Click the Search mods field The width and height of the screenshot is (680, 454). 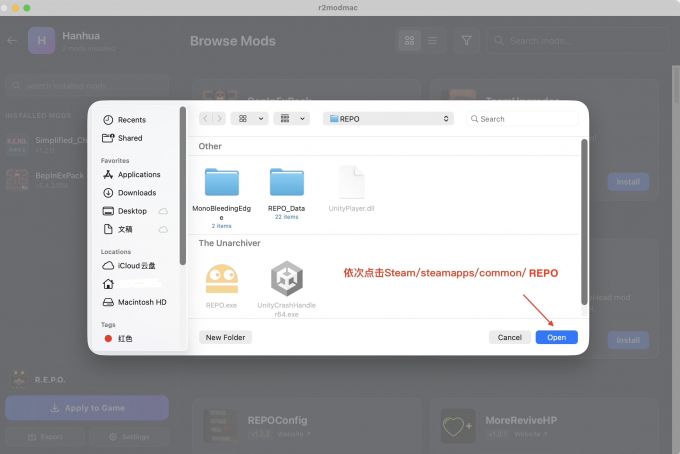pyautogui.click(x=577, y=41)
